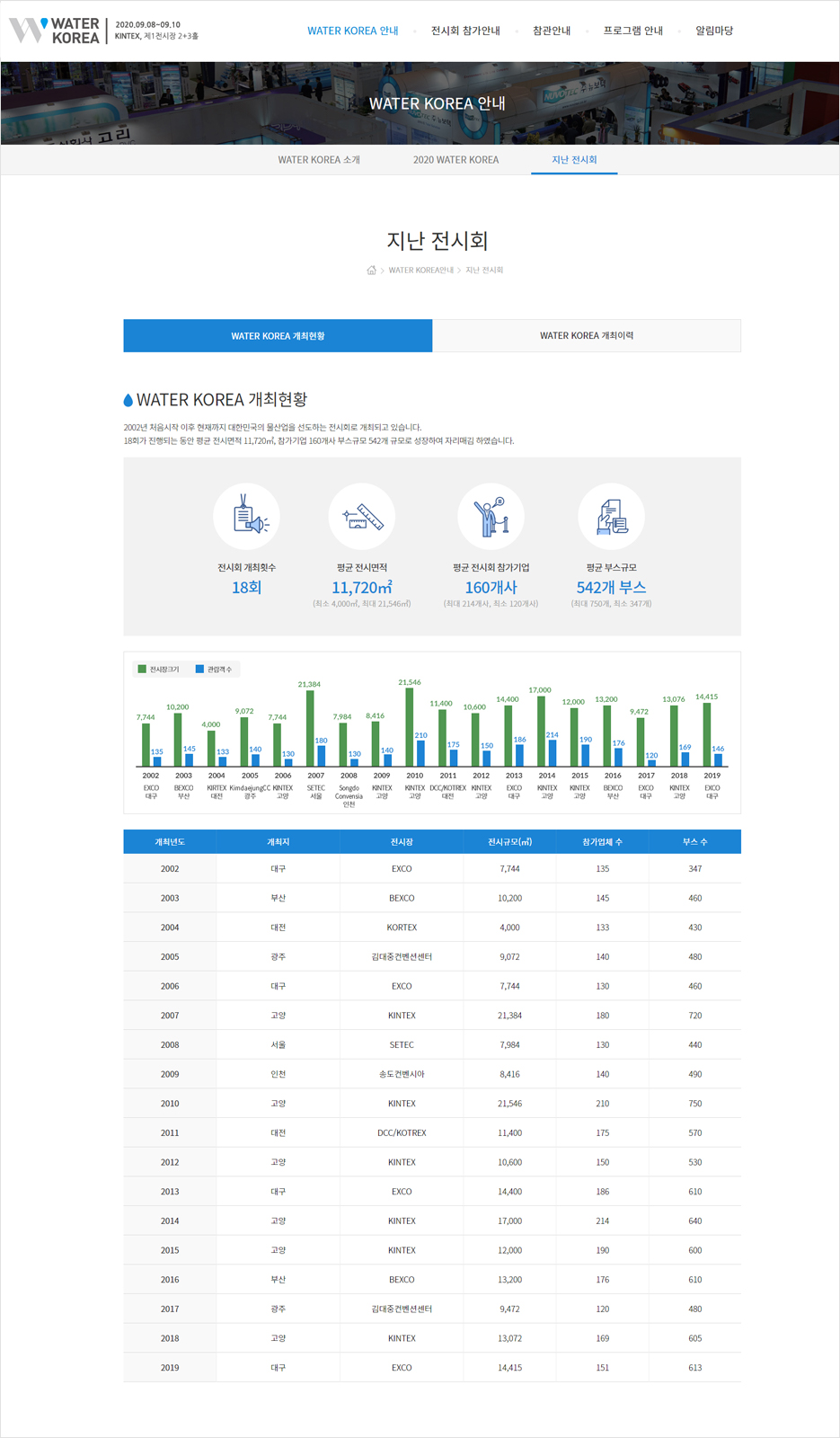Click 지난 전시회 breadcrumb link

coord(484,271)
